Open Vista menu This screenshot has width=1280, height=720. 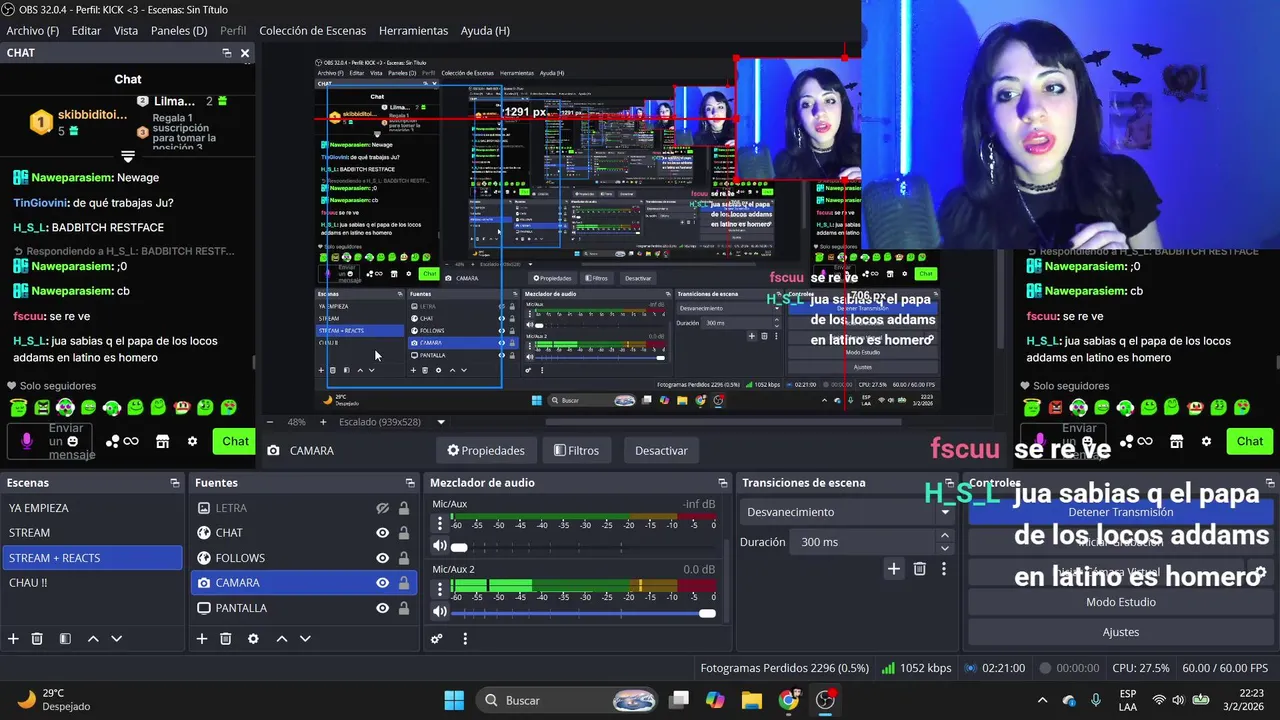[126, 31]
